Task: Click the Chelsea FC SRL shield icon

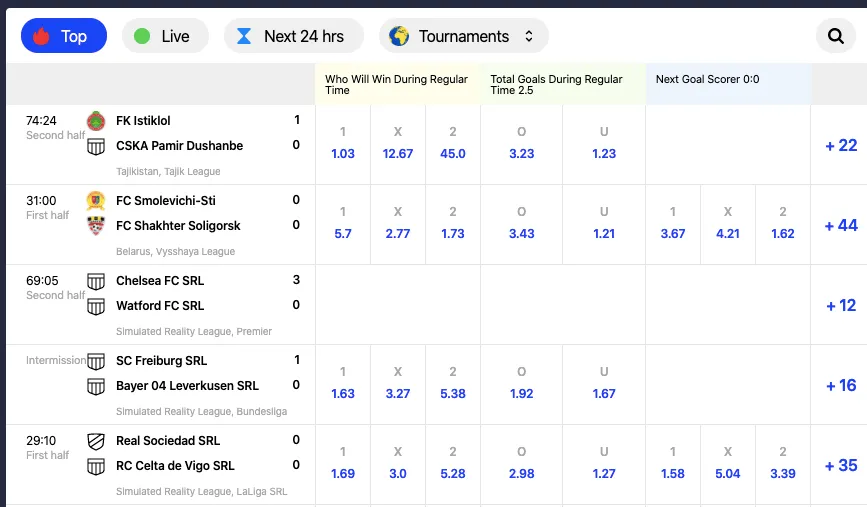Action: pos(96,281)
